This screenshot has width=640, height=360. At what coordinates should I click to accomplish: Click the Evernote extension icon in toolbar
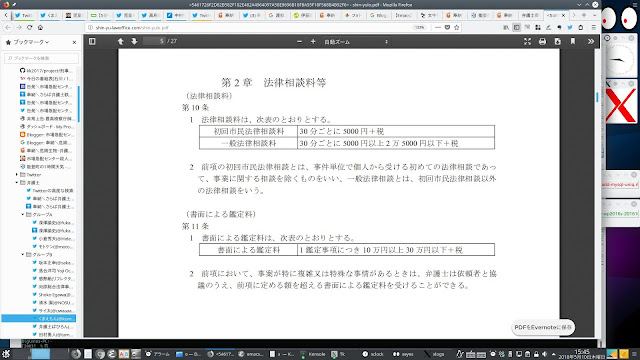(559, 27)
